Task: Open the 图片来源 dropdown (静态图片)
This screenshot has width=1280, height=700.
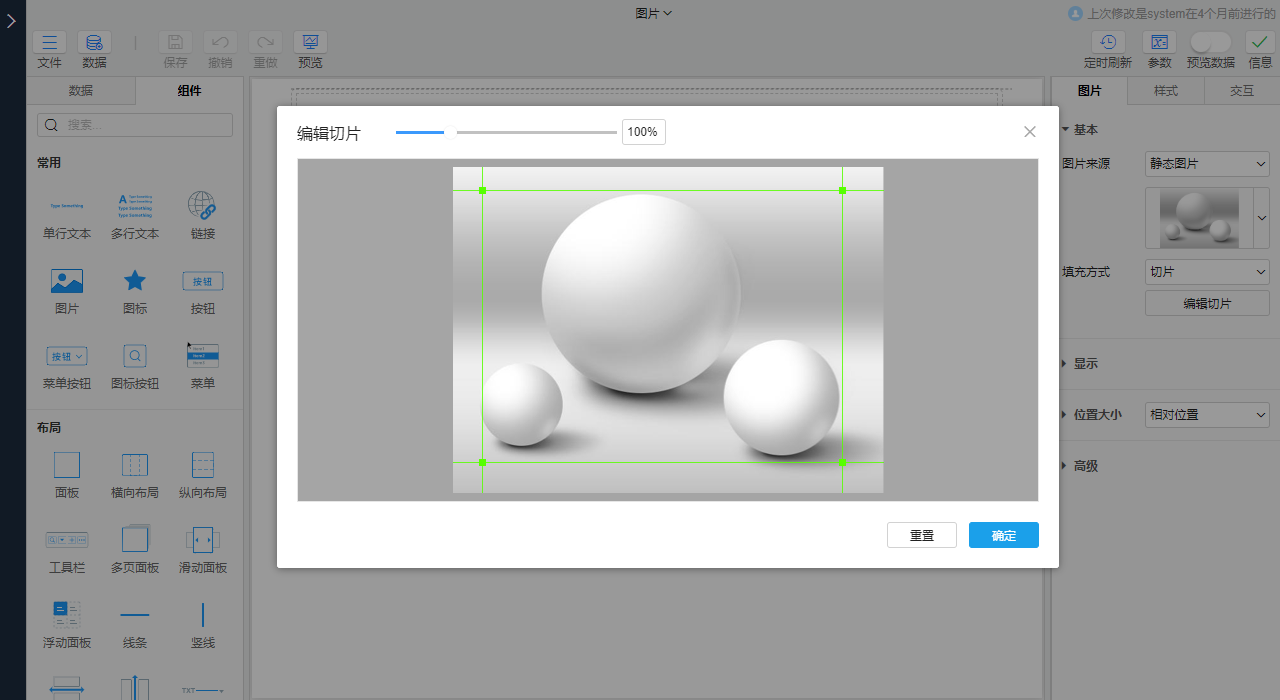Action: [1206, 164]
